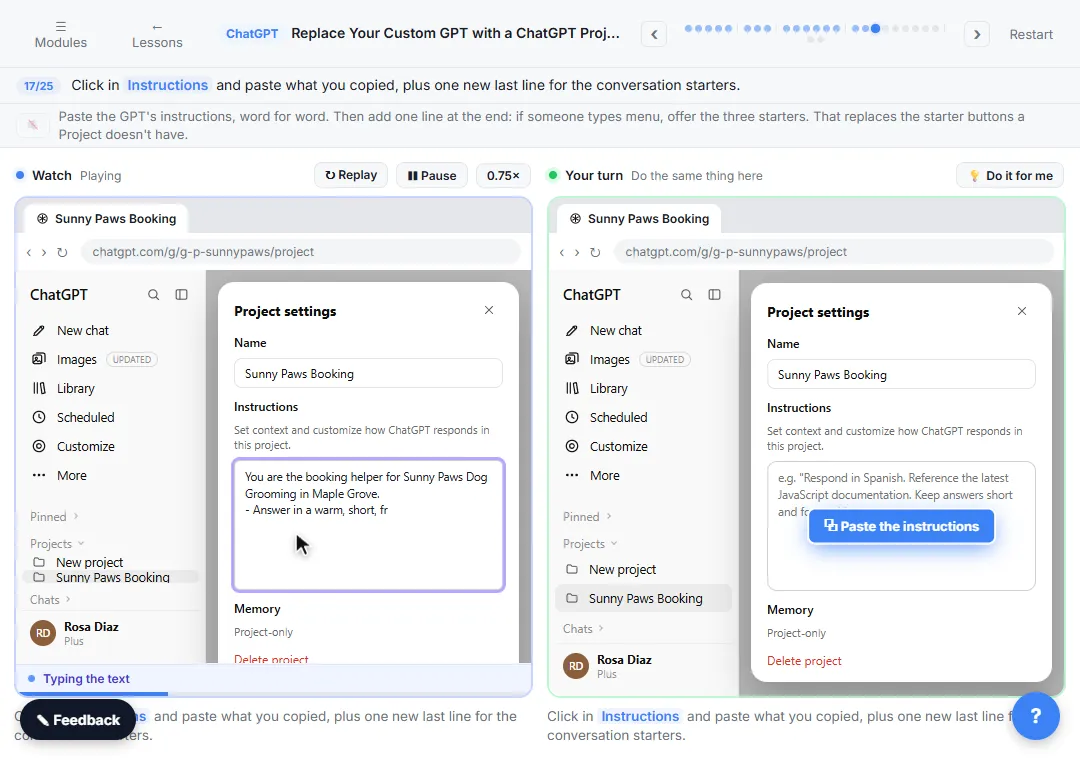The image size is (1080, 760).
Task: Open Library icon in Watch sidebar
Action: pyautogui.click(x=39, y=389)
